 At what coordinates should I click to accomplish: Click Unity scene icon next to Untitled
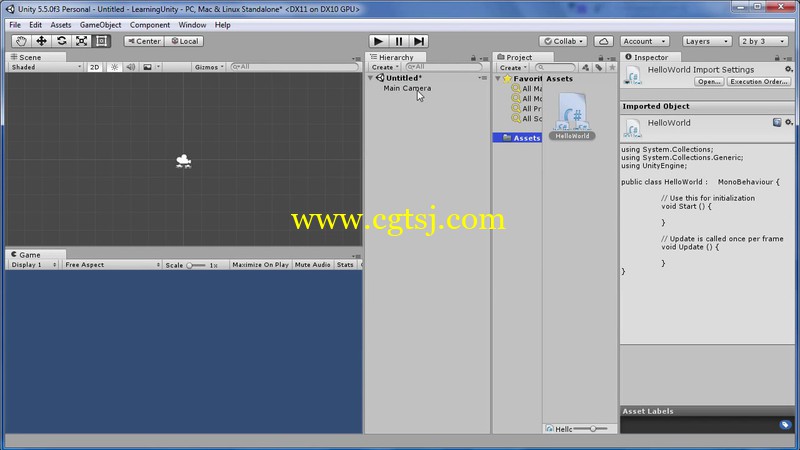coord(380,78)
